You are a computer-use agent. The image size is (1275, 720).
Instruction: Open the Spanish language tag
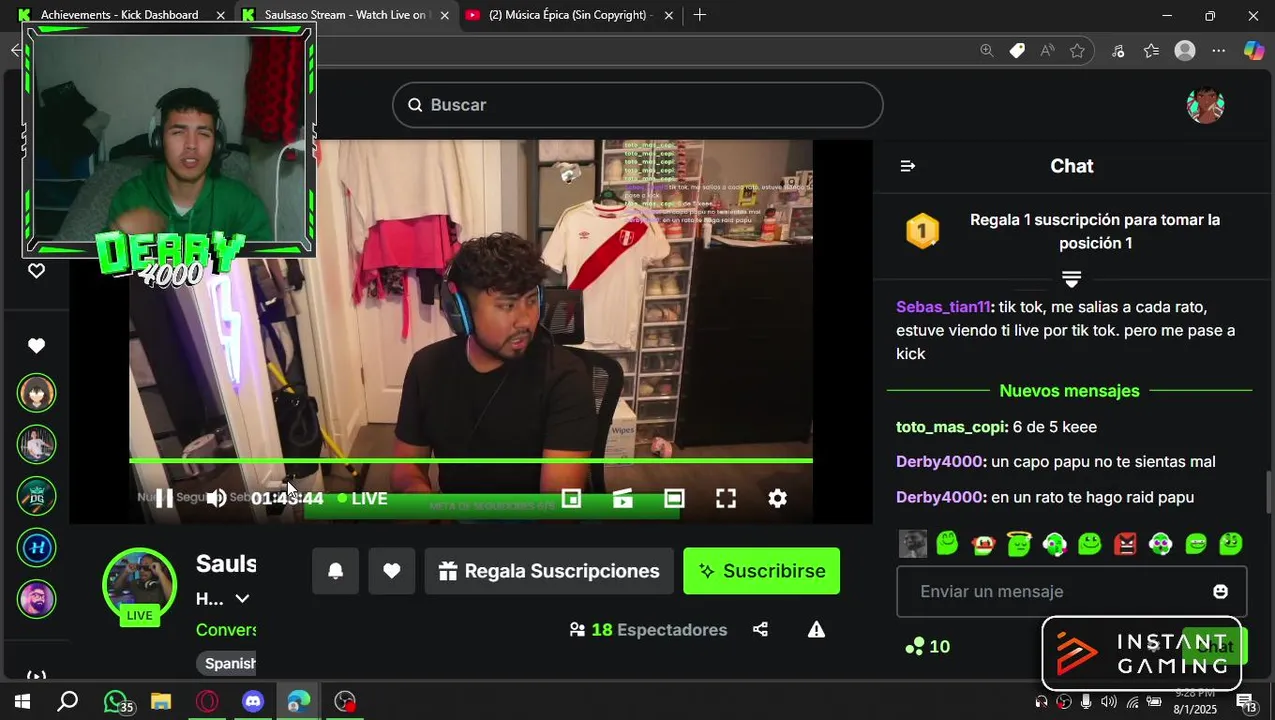tap(230, 663)
